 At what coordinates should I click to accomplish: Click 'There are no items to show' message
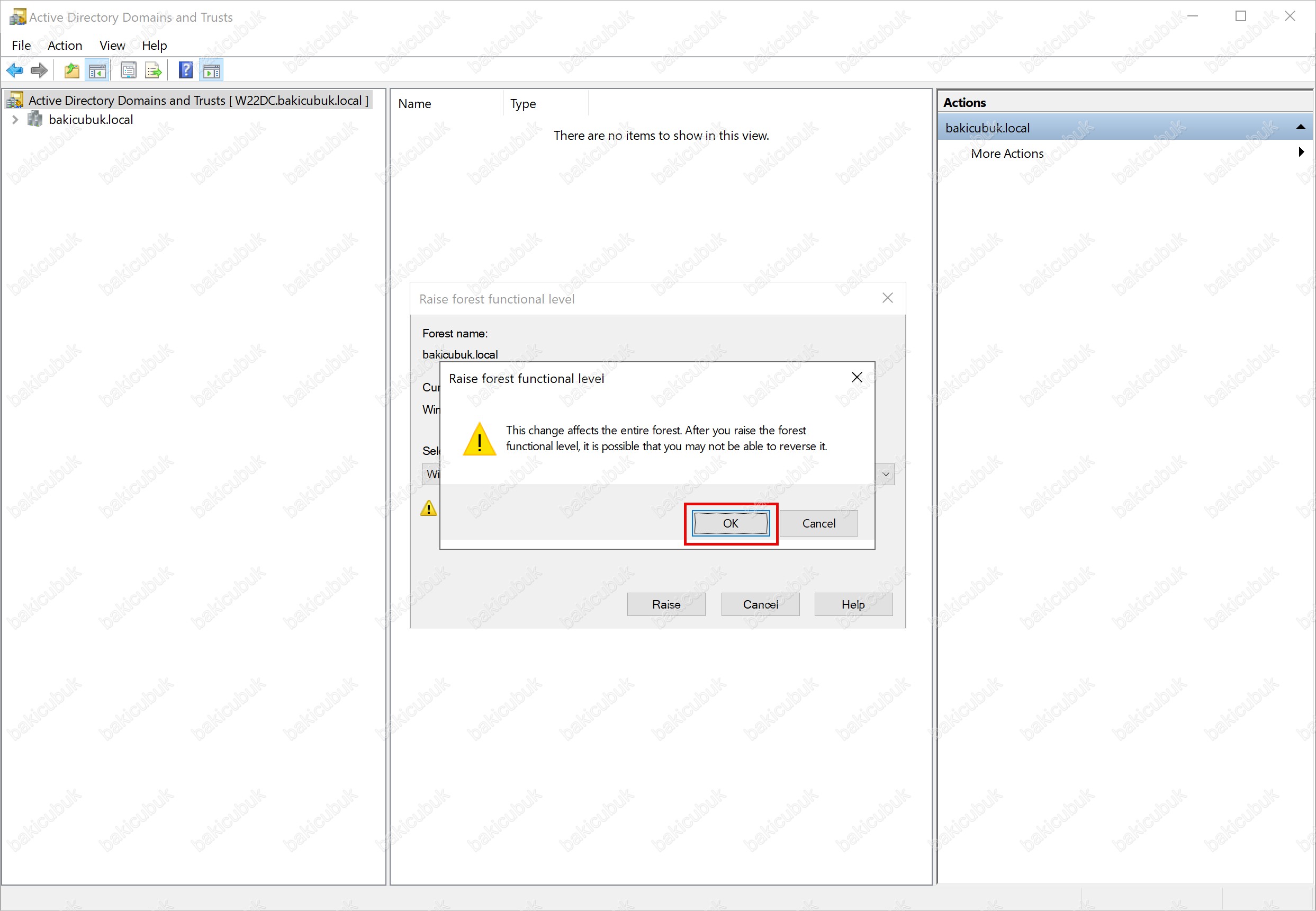pyautogui.click(x=661, y=135)
